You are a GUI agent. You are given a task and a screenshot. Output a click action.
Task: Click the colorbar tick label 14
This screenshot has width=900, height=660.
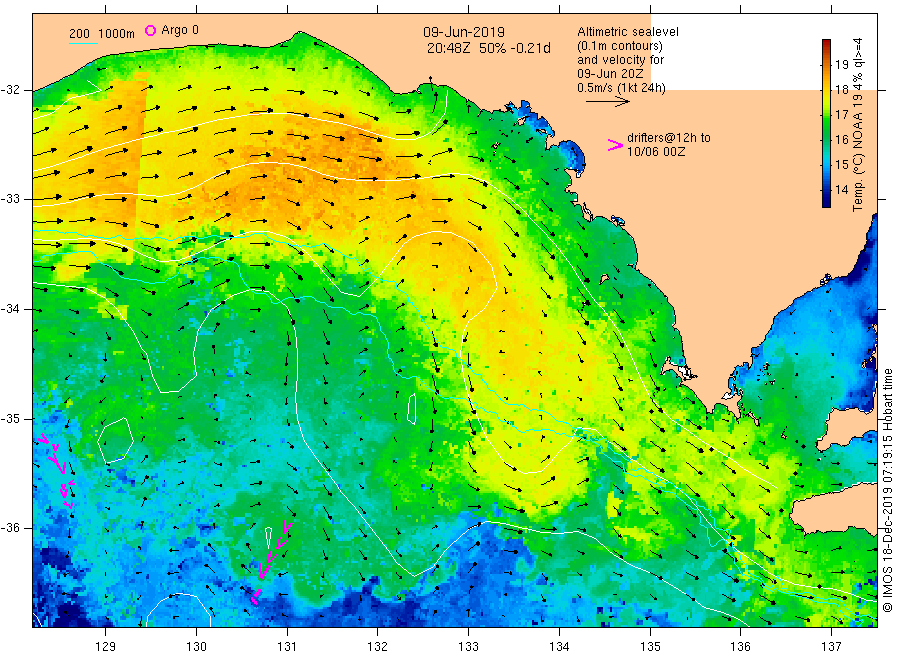pos(841,189)
